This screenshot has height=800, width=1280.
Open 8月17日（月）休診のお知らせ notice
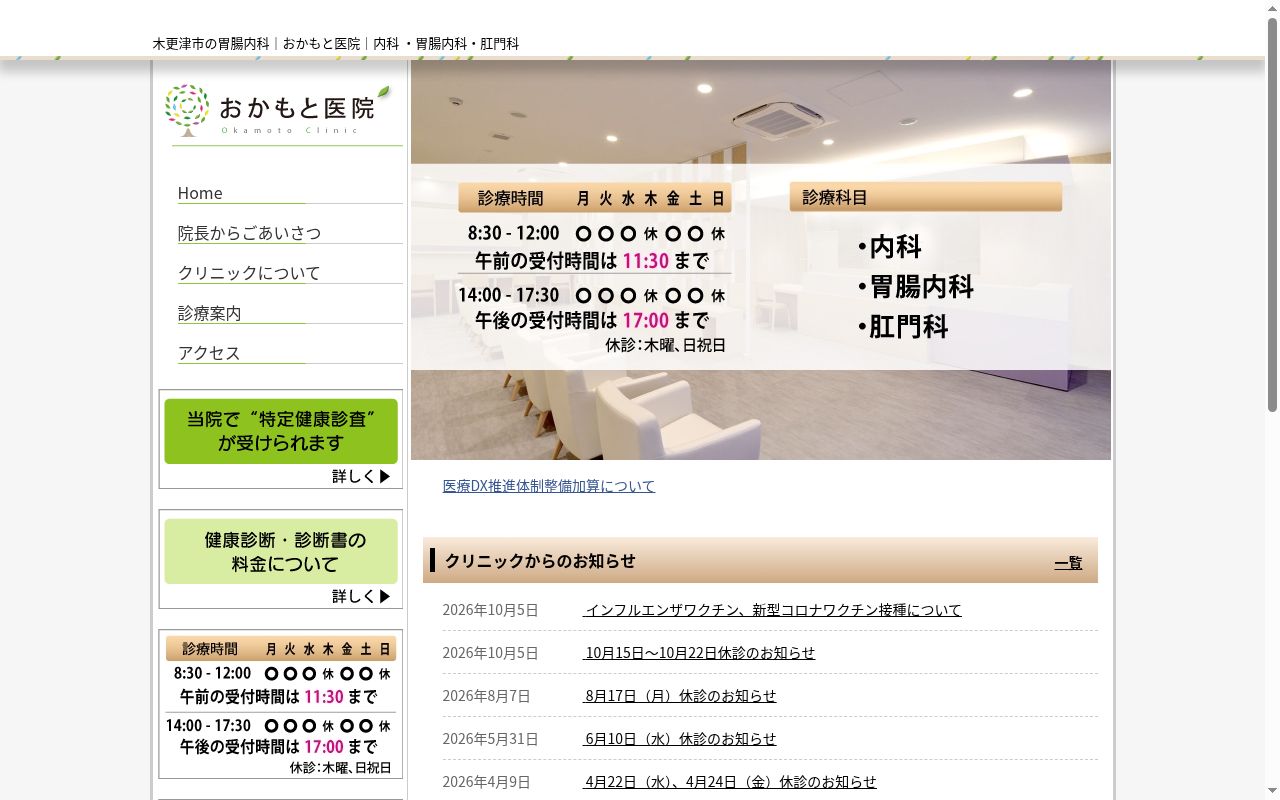tap(679, 696)
